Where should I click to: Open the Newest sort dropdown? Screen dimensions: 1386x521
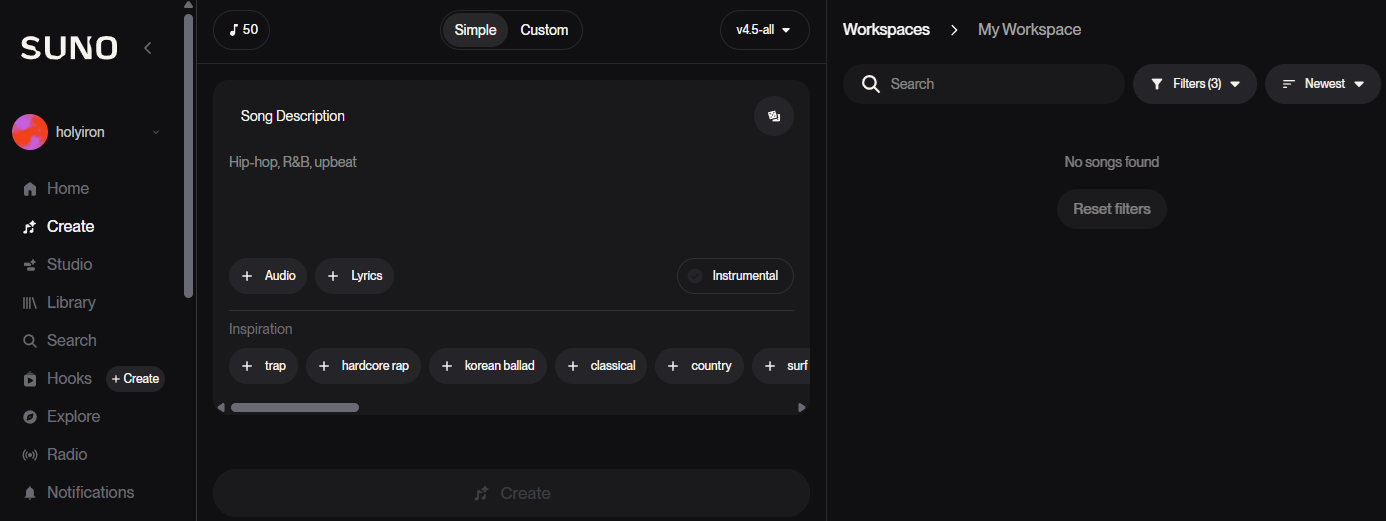pos(1322,84)
